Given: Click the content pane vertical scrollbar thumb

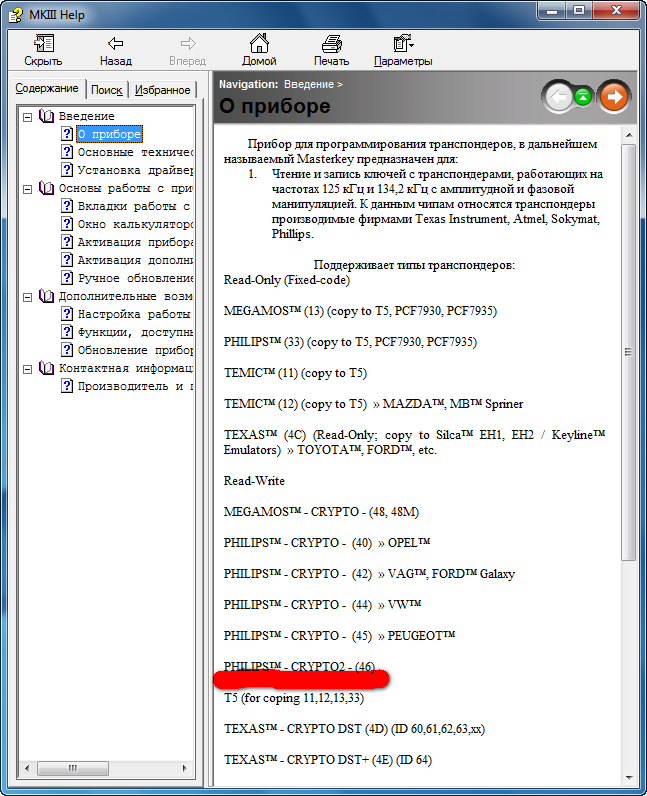Looking at the screenshot, I should (x=629, y=352).
